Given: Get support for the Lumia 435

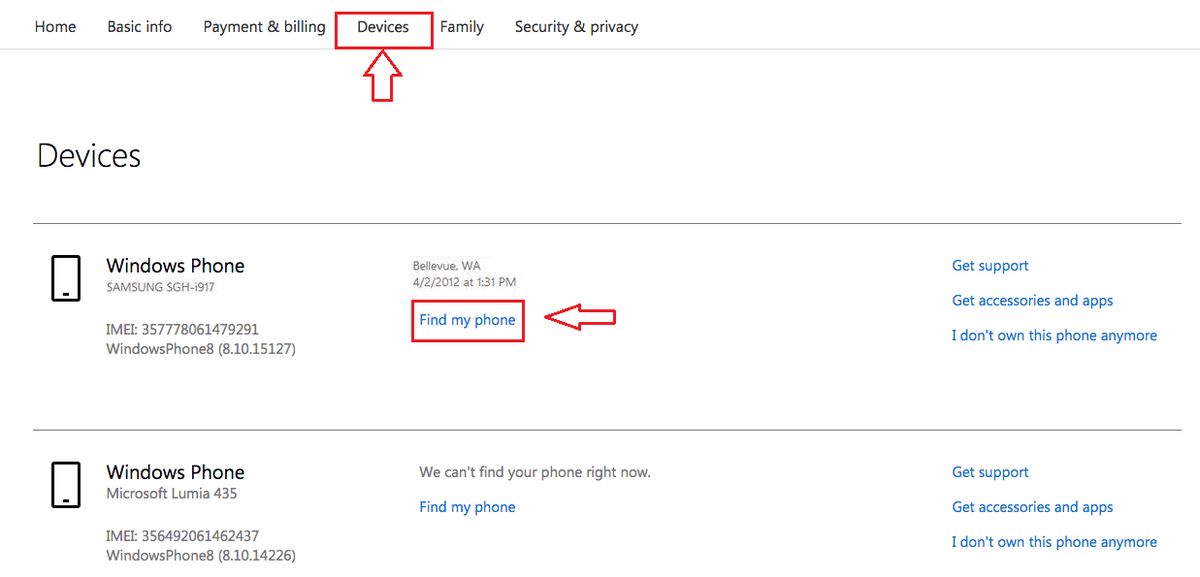Looking at the screenshot, I should point(990,472).
